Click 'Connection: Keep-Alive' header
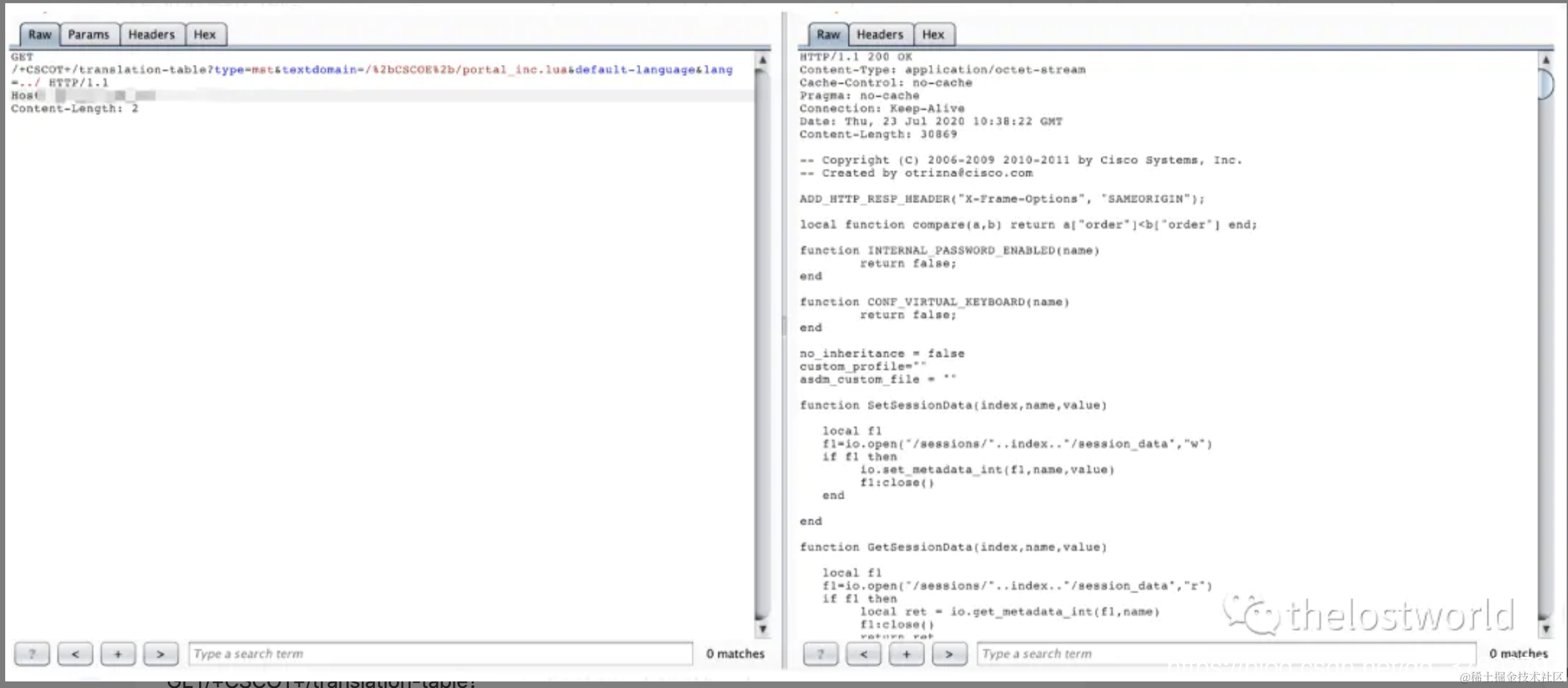The width and height of the screenshot is (1568, 688). 882,109
